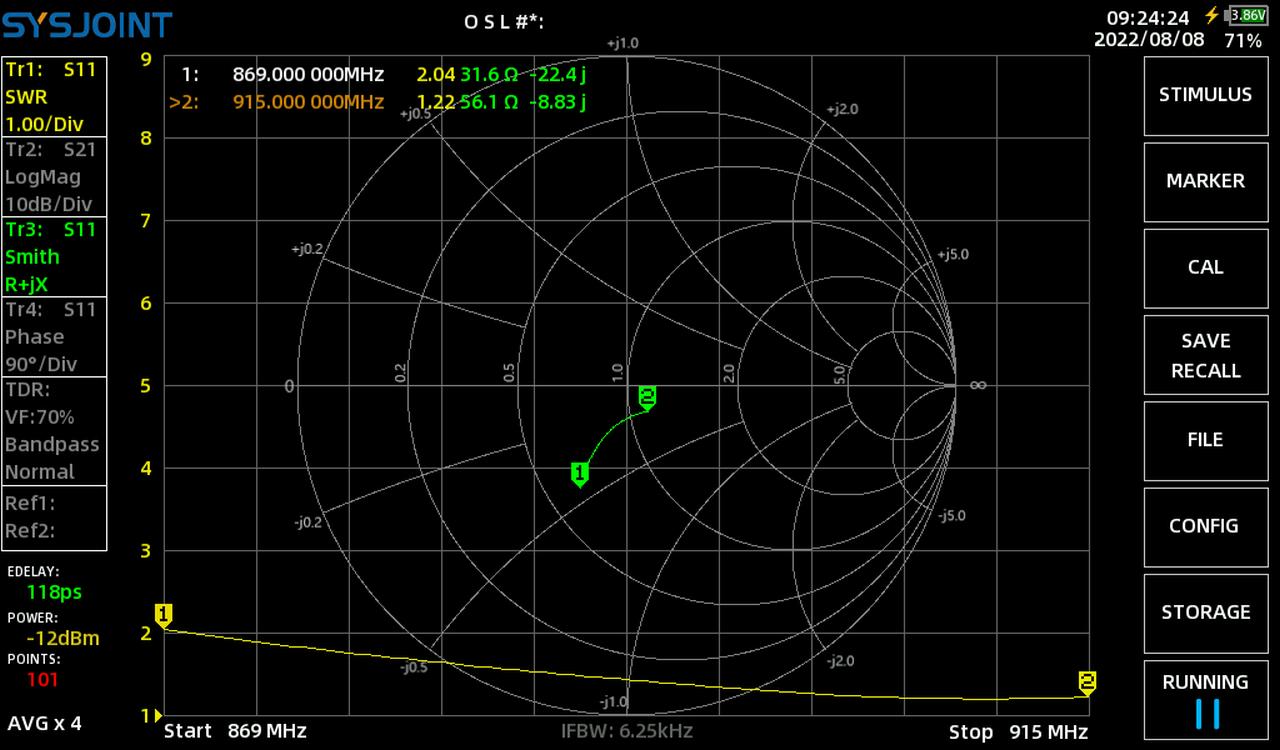This screenshot has width=1280, height=750.
Task: Click the charging lightning bolt icon
Action: [1213, 15]
